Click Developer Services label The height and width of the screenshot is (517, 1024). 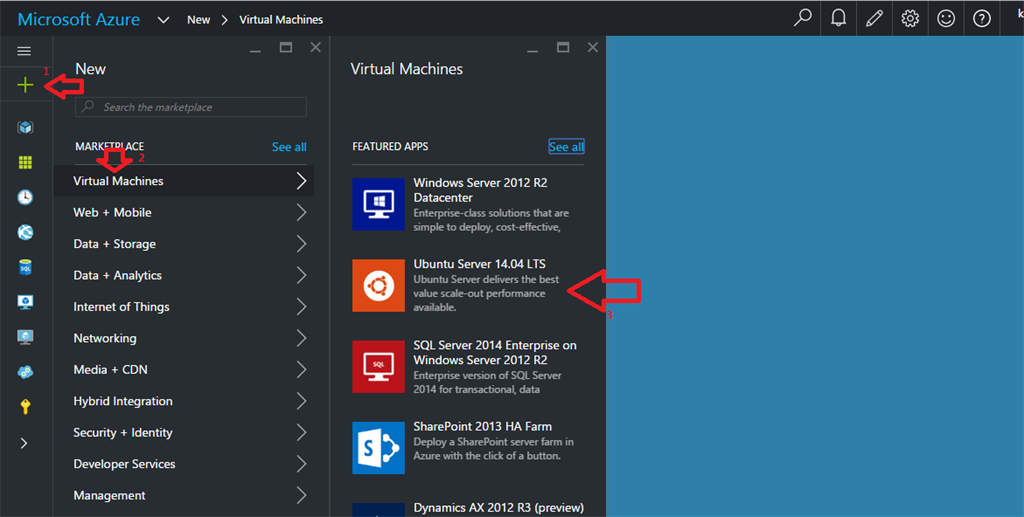tap(124, 464)
